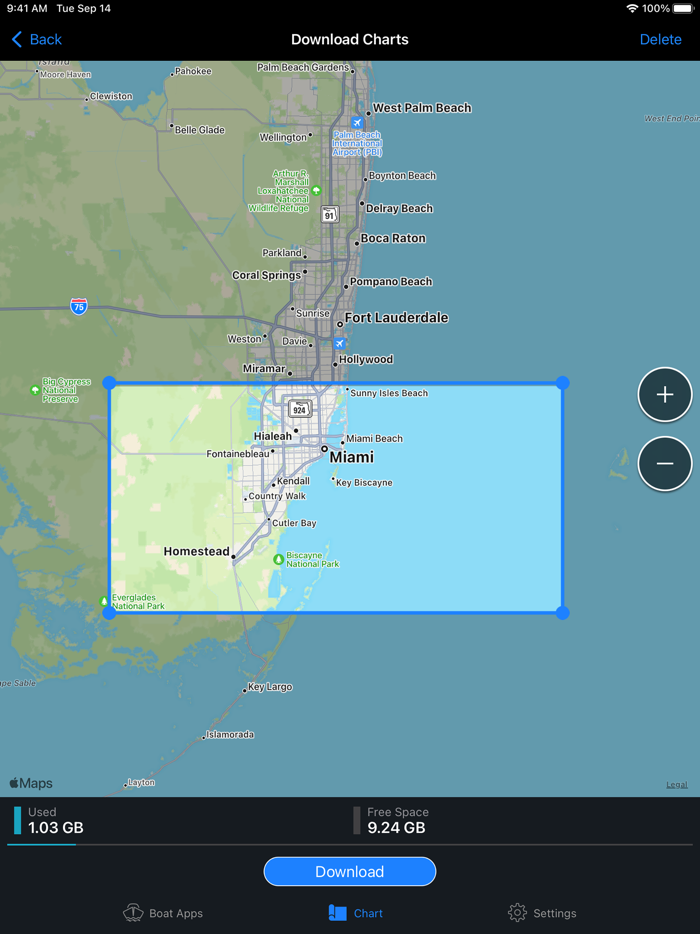The image size is (700, 934).
Task: Select the top-left selection corner handle
Action: pyautogui.click(x=109, y=383)
